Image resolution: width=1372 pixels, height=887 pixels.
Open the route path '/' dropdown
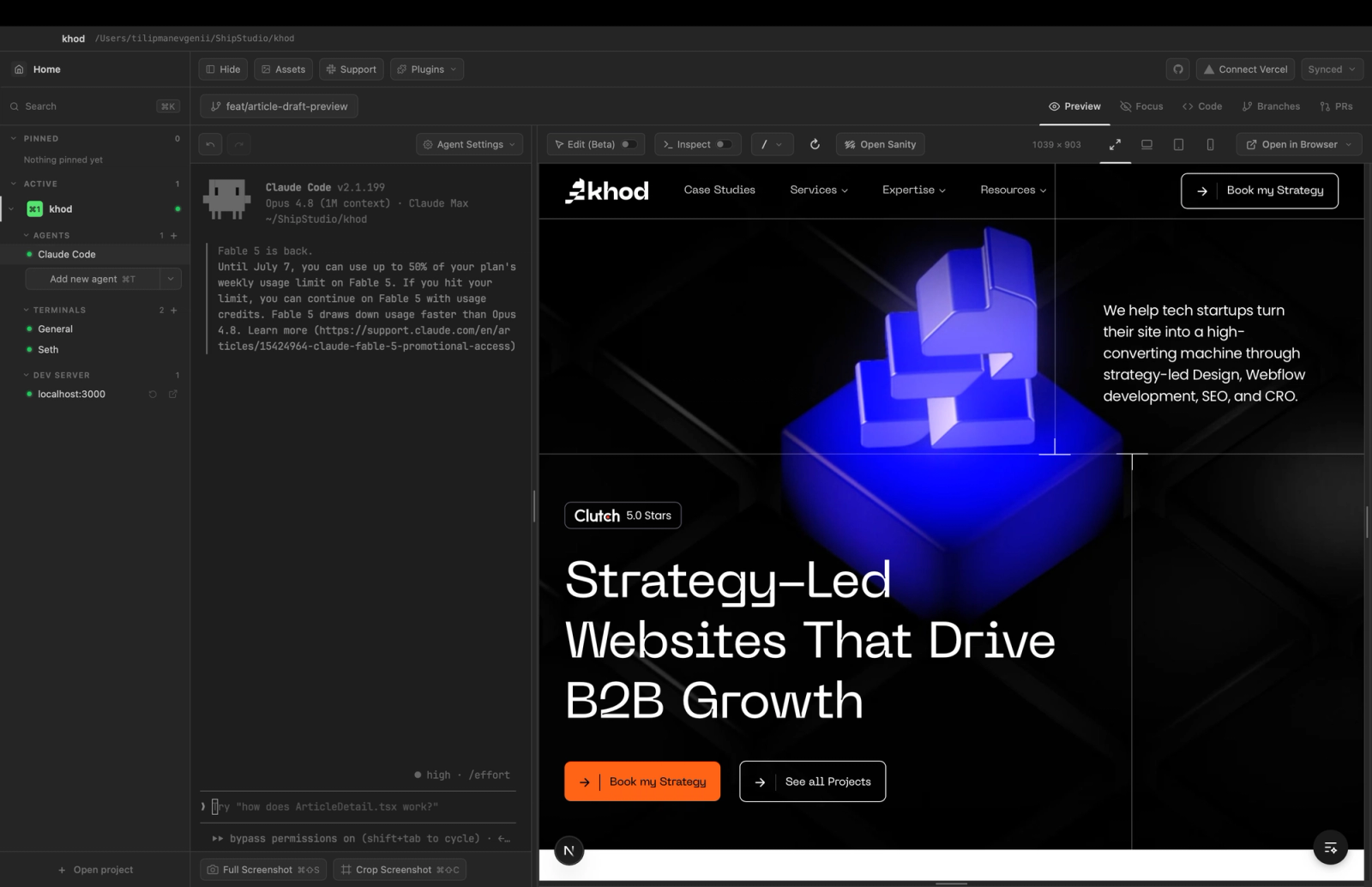click(772, 144)
